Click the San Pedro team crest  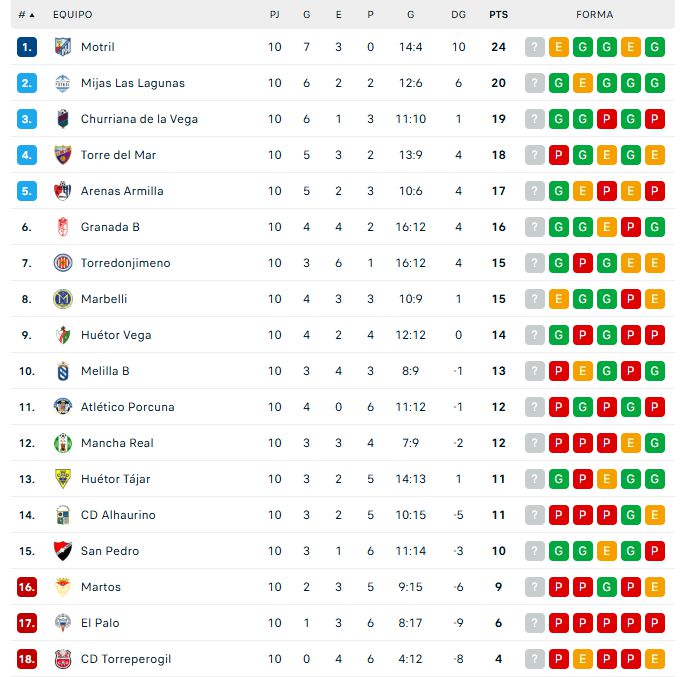pyautogui.click(x=62, y=551)
